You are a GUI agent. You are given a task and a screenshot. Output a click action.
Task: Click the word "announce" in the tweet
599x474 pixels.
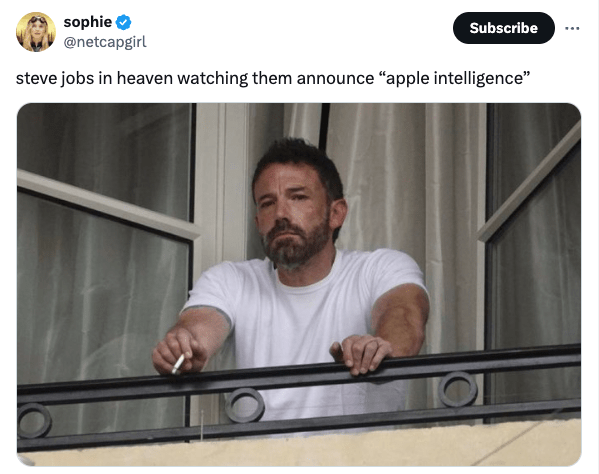tap(335, 78)
